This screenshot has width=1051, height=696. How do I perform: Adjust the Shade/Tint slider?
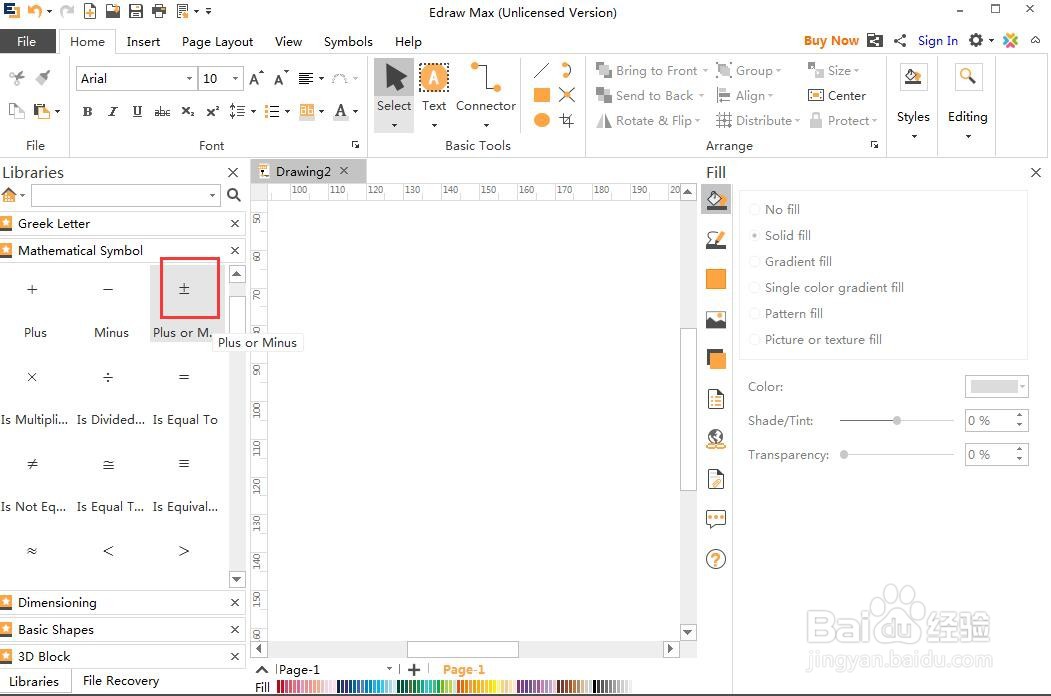click(897, 420)
